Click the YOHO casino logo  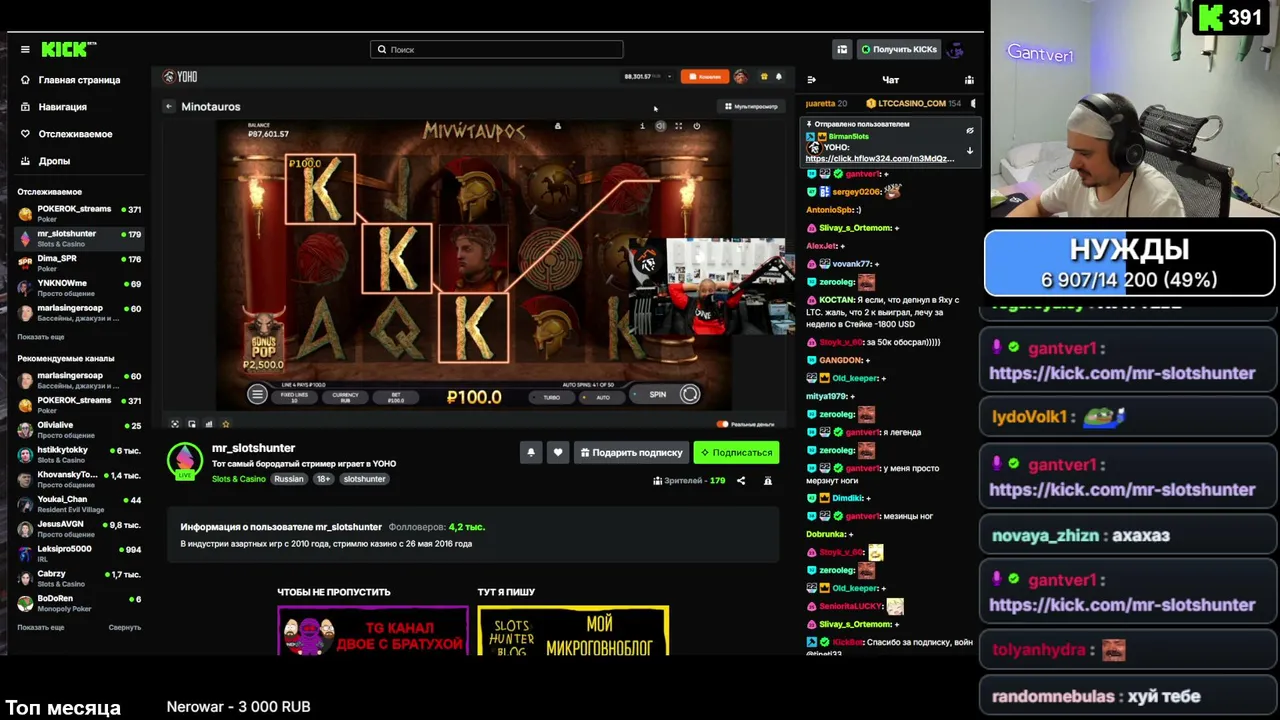pyautogui.click(x=181, y=77)
